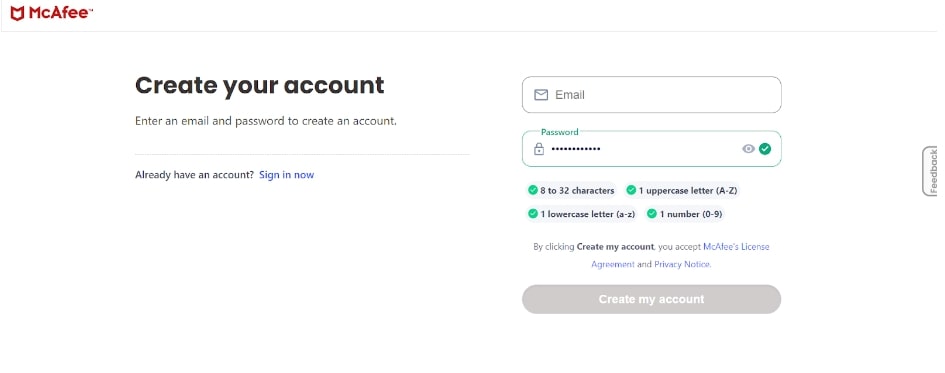Toggle password visibility with the eye icon
The width and height of the screenshot is (945, 373).
[748, 149]
